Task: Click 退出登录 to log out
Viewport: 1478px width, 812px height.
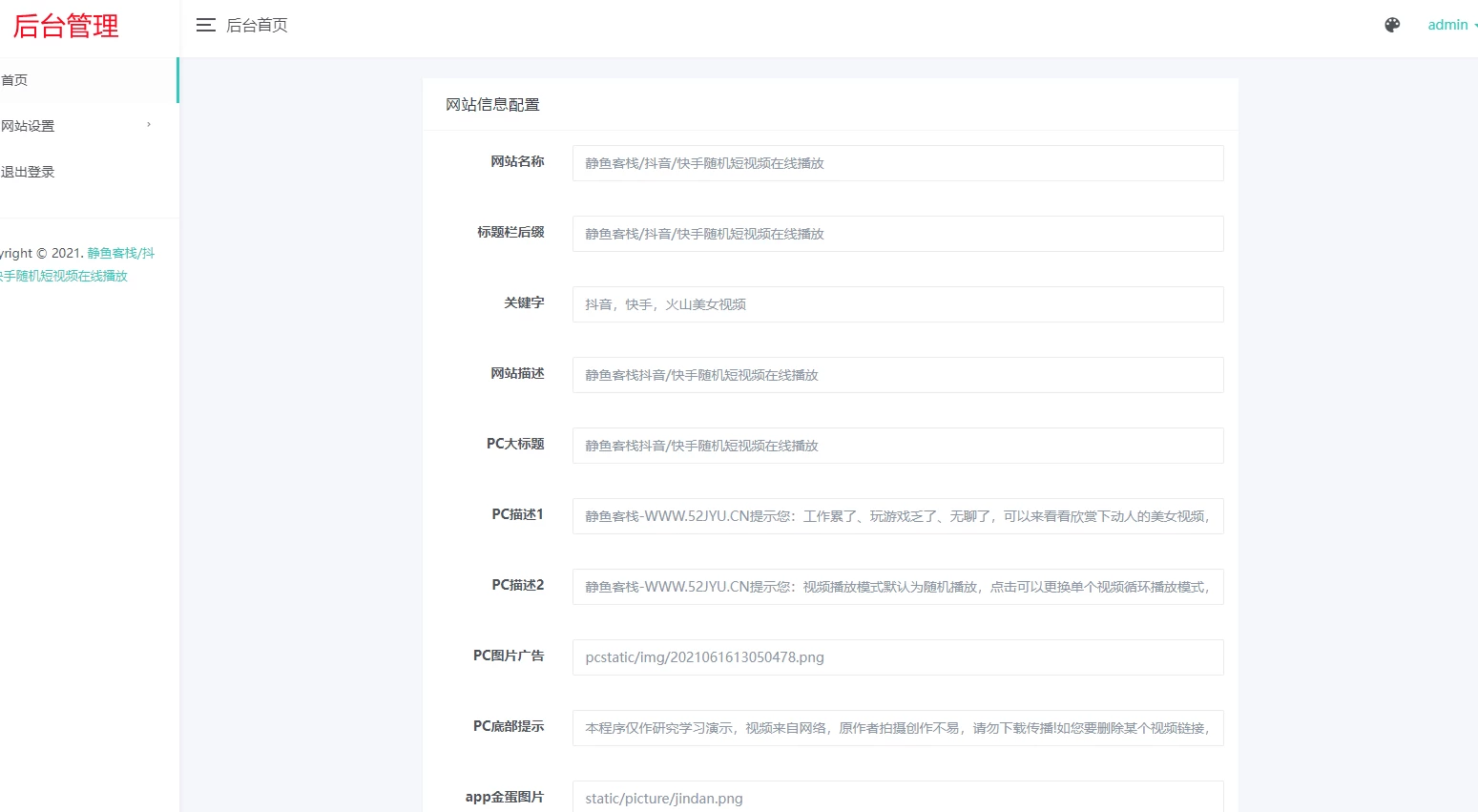Action: click(29, 172)
